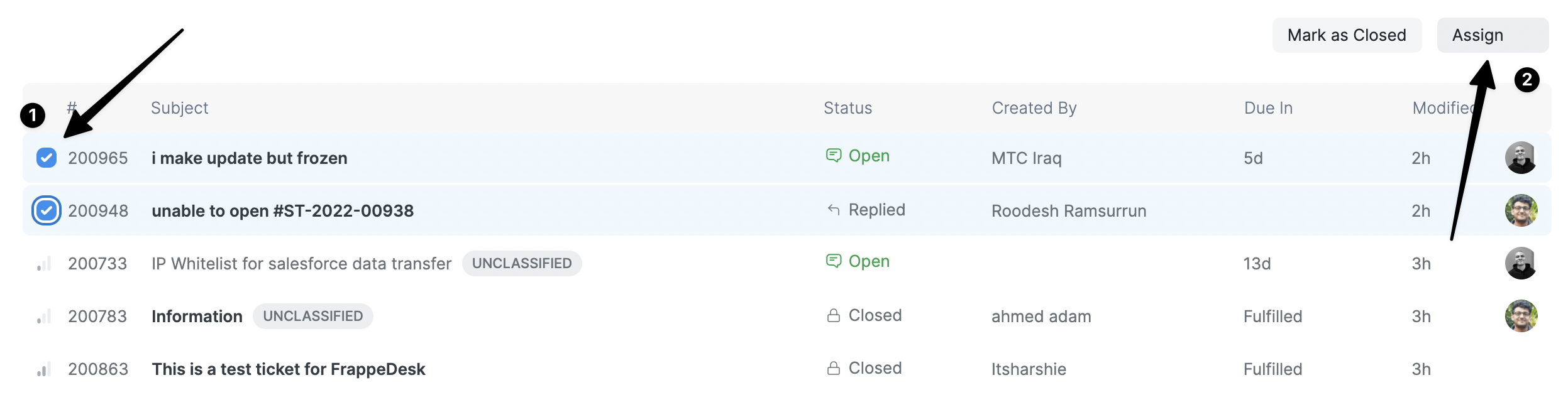Viewport: 1568px width, 412px height.
Task: Click the Closed lock icon on ticket 200863
Action: tap(834, 368)
